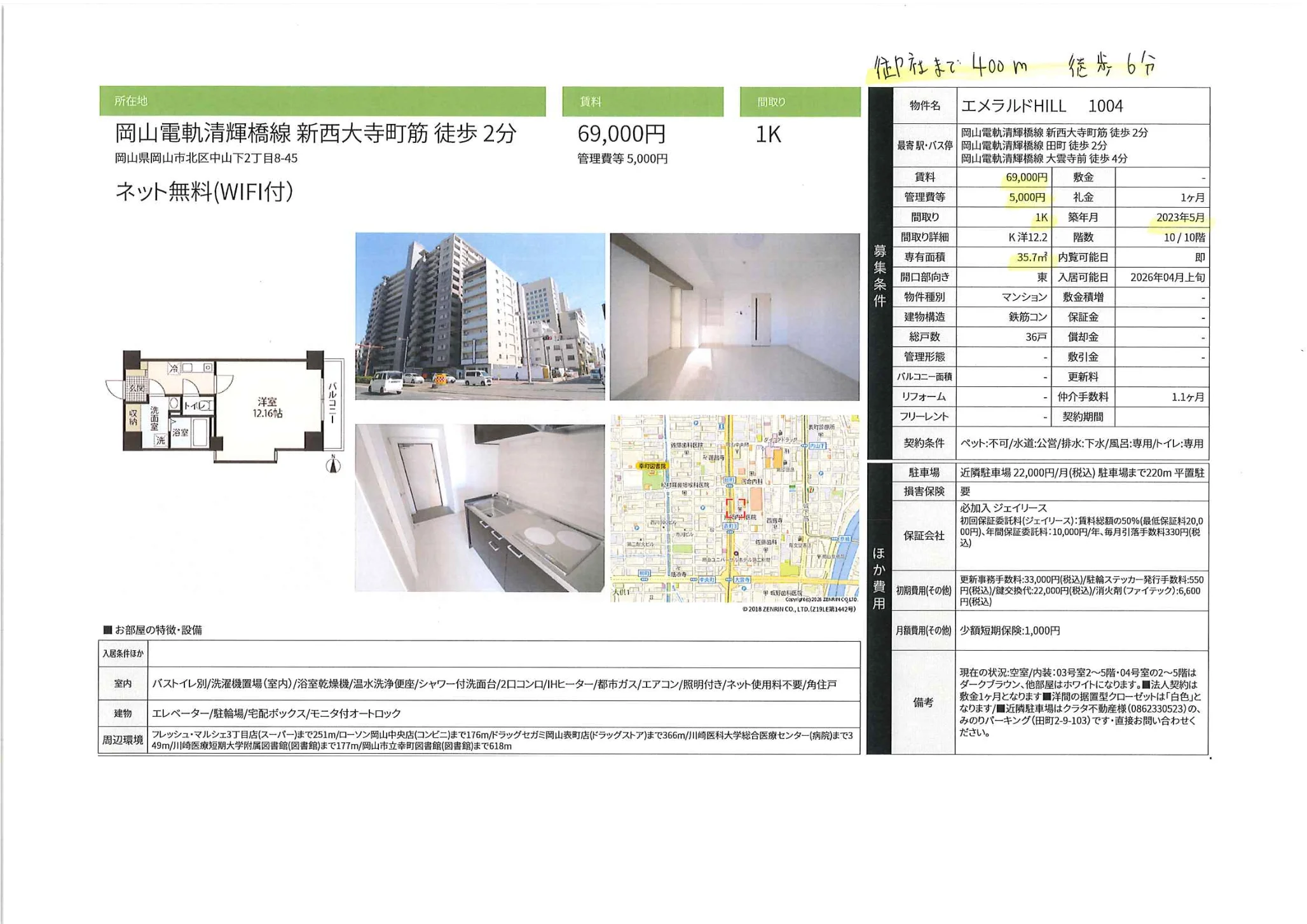Click the north compass icon under floor plan
Viewport: 1307px width, 924px height.
(332, 465)
